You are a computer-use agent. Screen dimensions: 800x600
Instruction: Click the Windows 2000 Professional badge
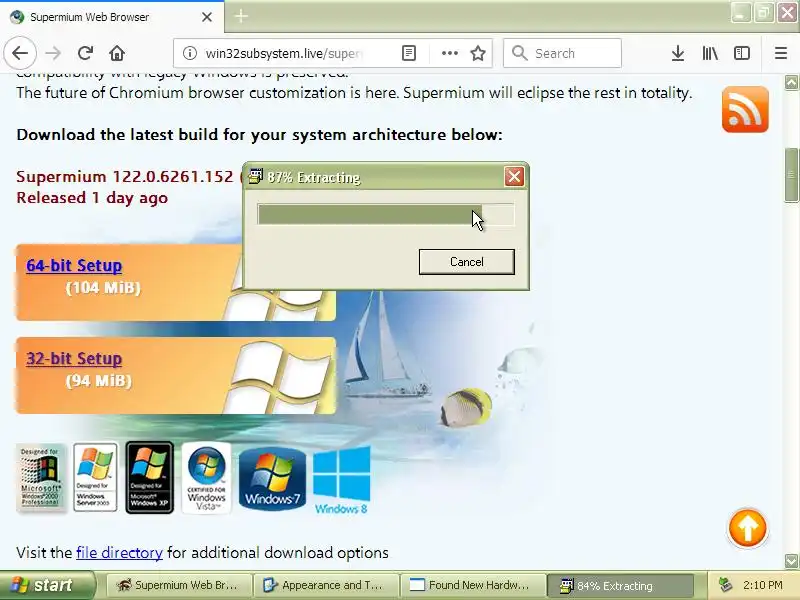click(41, 478)
